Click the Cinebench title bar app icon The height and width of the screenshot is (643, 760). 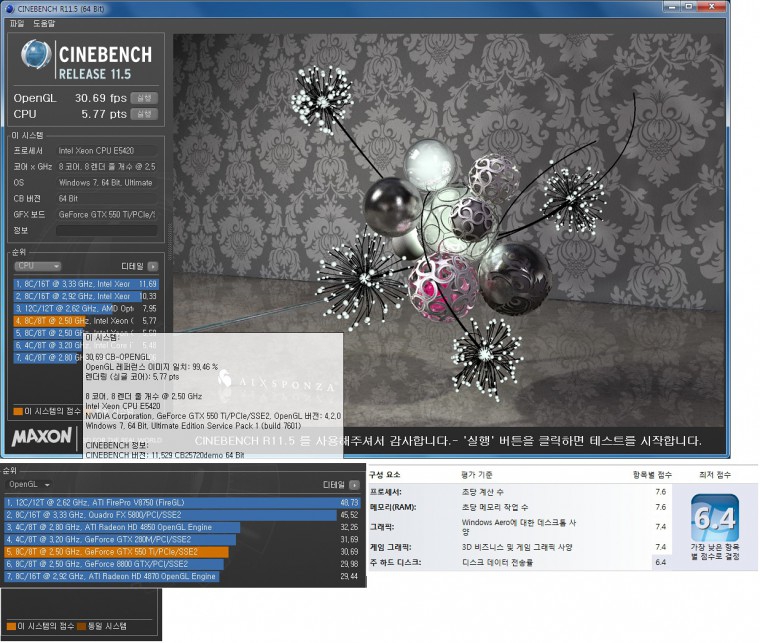[10, 9]
